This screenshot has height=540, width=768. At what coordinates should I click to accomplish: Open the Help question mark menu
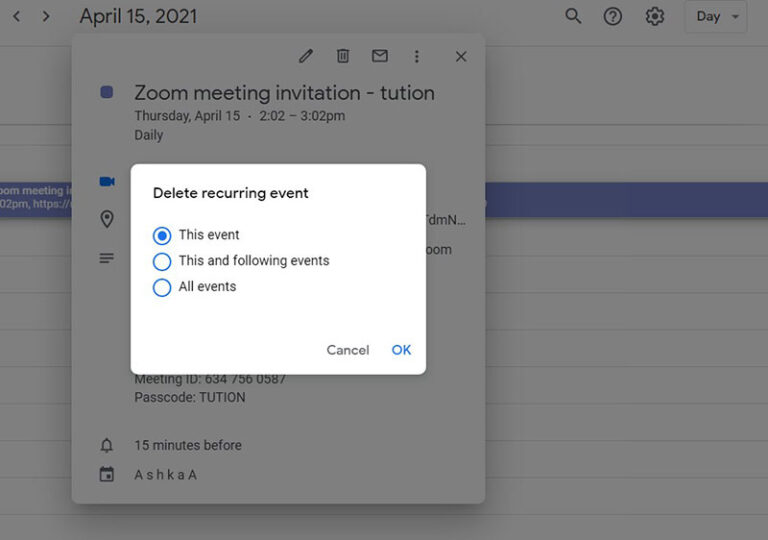(612, 17)
